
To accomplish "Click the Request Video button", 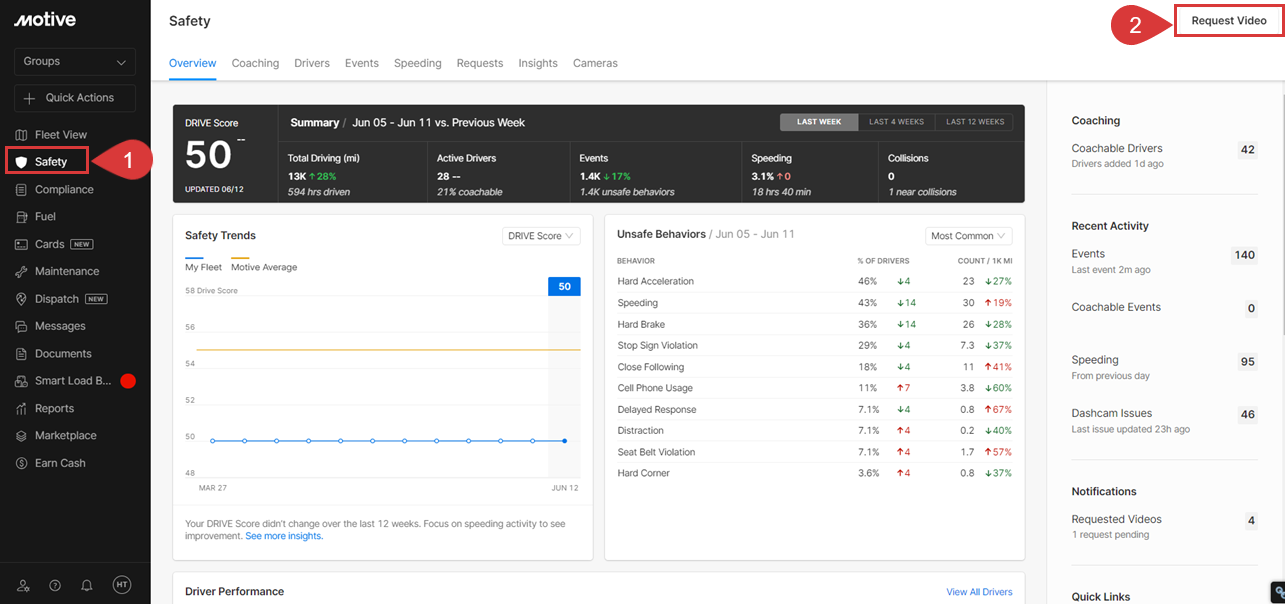I will pyautogui.click(x=1228, y=21).
